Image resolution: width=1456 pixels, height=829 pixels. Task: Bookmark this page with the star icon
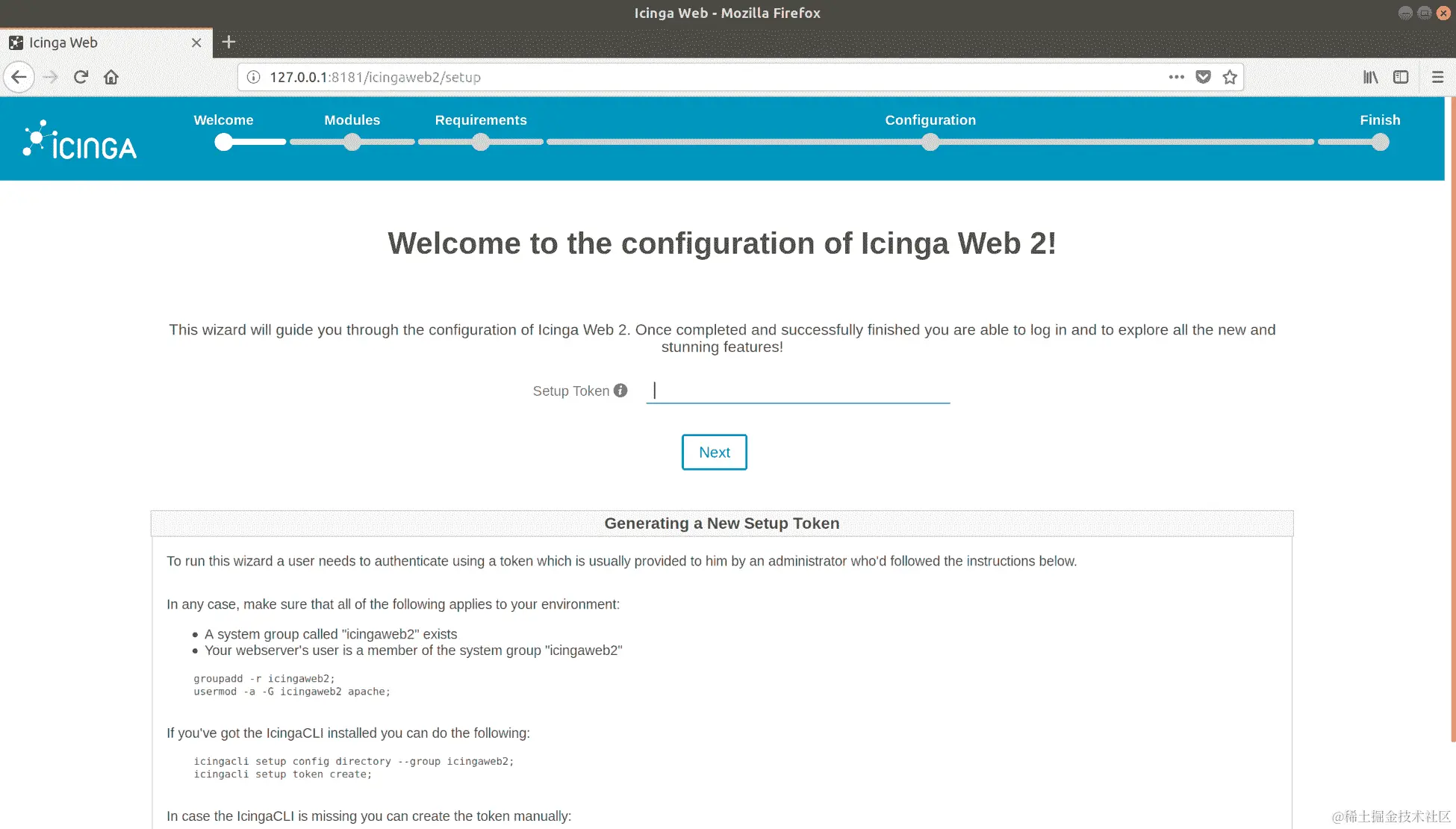1230,77
